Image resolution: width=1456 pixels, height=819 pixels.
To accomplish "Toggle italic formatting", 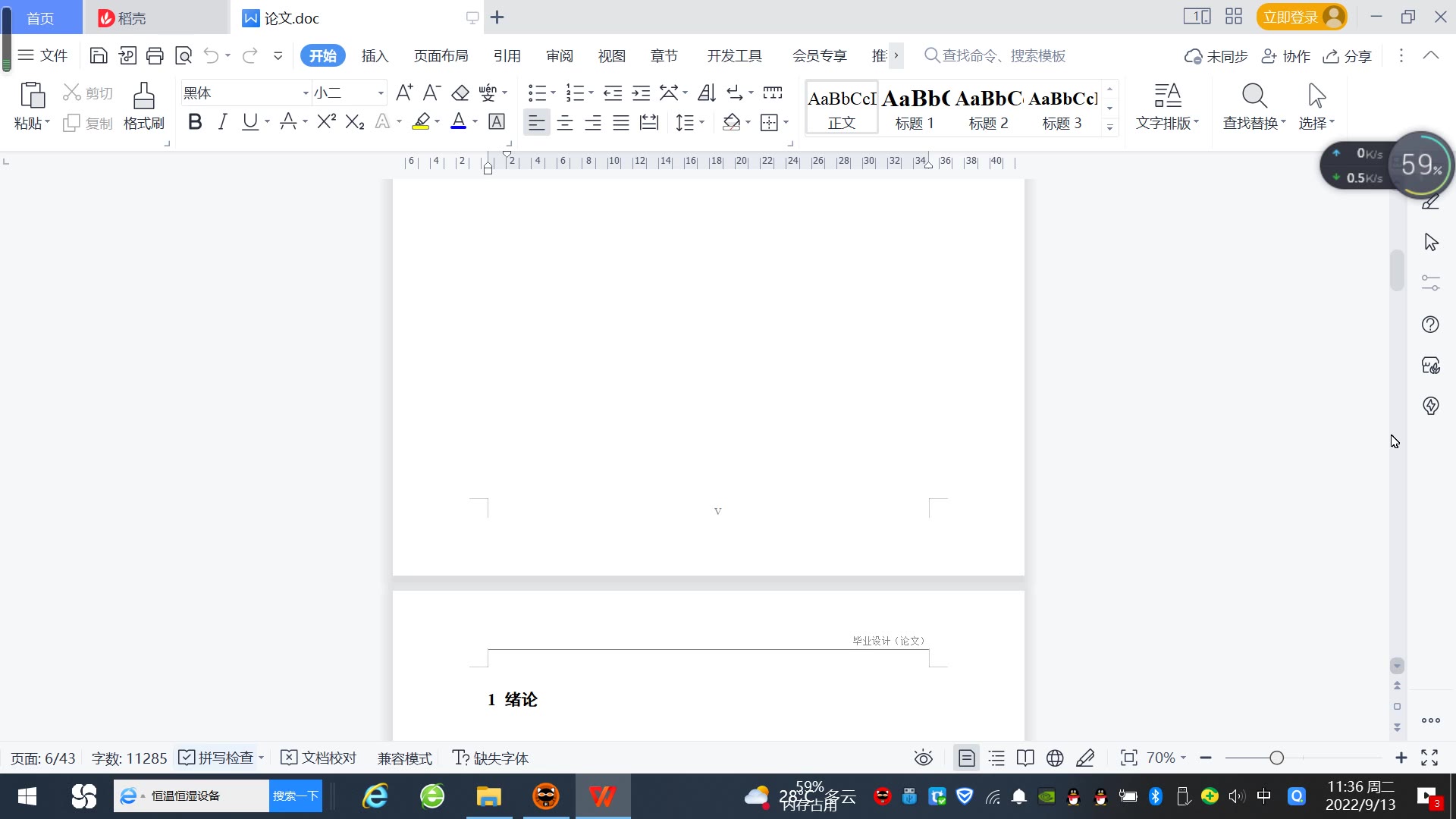I will [x=222, y=122].
